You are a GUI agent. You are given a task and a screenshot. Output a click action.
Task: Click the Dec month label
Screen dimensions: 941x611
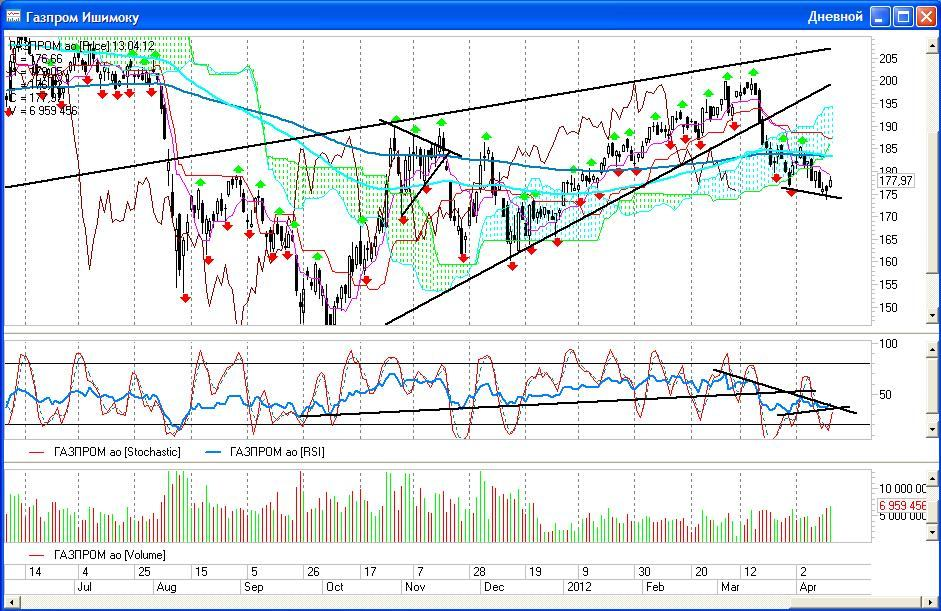coord(494,586)
